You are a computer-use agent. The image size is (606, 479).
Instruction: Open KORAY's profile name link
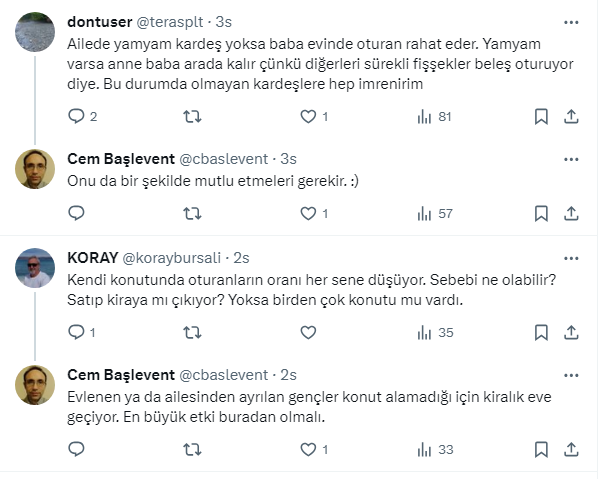click(x=92, y=257)
